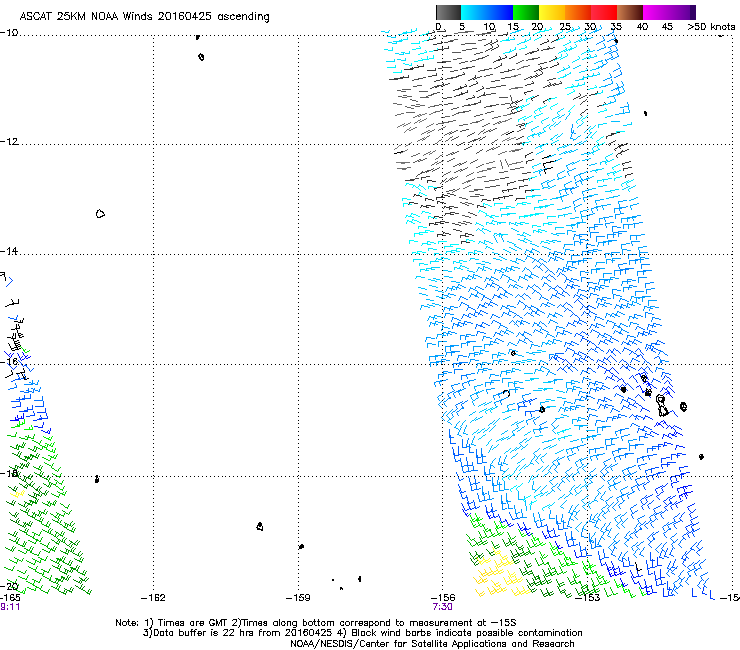The height and width of the screenshot is (650, 740).
Task: Click the ASCAT 25KM NOAA Winds title
Action: coord(144,16)
